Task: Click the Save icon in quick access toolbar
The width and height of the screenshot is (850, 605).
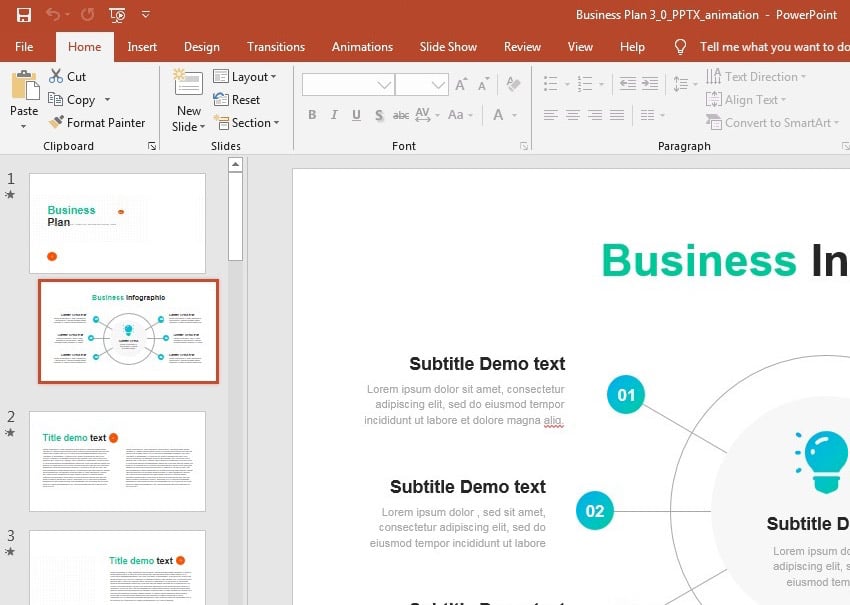Action: [23, 15]
